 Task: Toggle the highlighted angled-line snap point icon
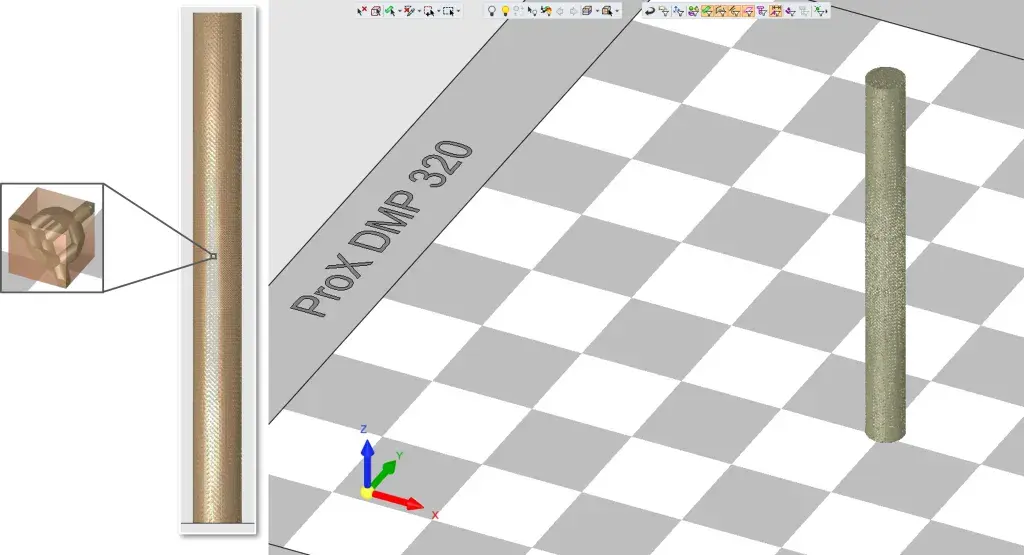click(x=735, y=11)
